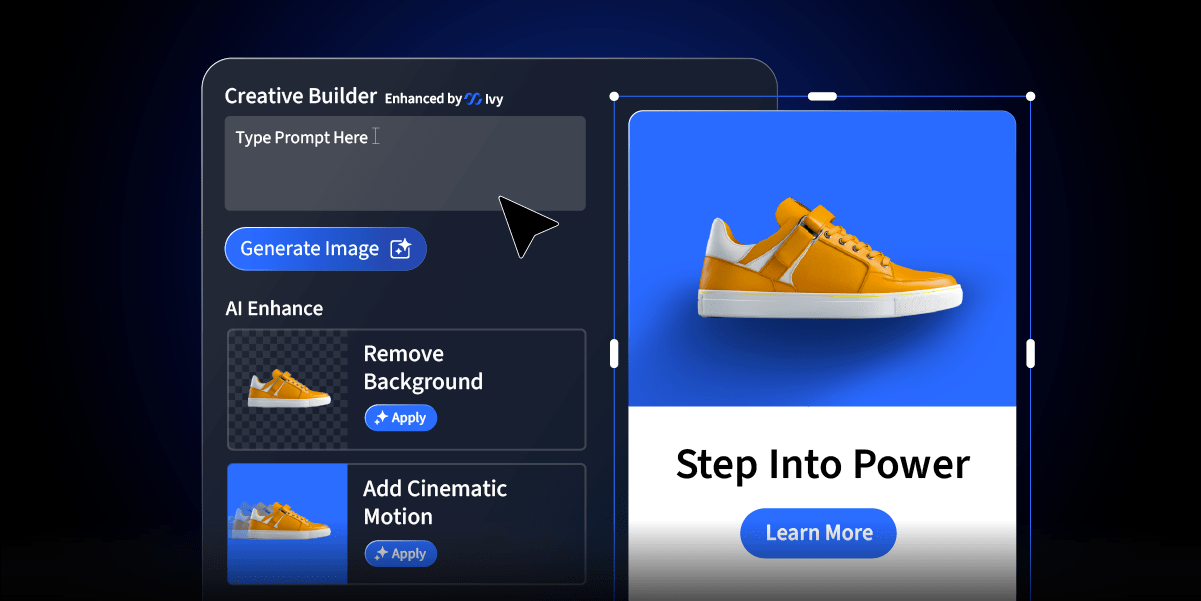Viewport: 1201px width, 601px height.
Task: Select the Step Into Power headline
Action: [822, 465]
